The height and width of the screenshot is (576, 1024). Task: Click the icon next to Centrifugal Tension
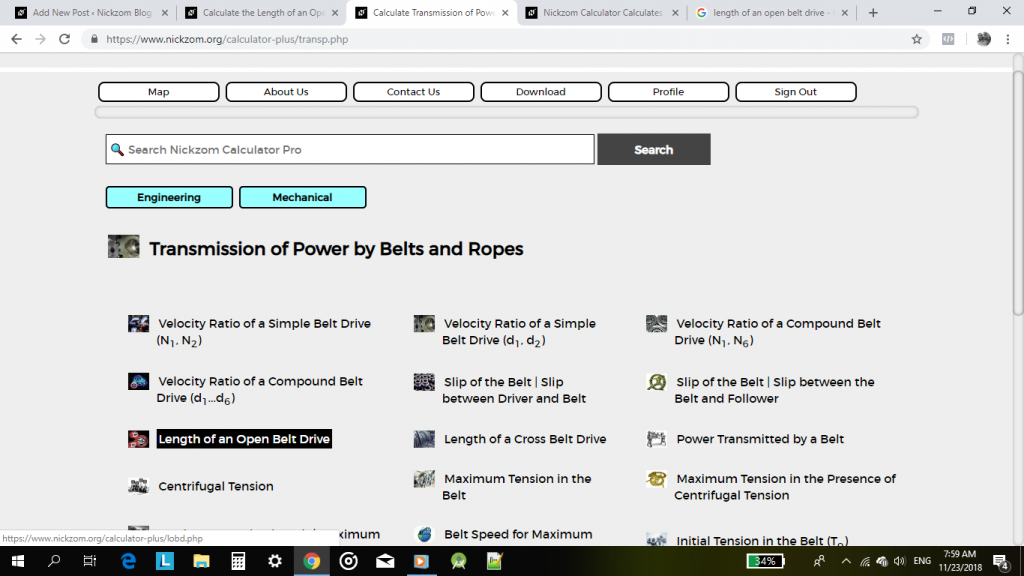tap(138, 486)
